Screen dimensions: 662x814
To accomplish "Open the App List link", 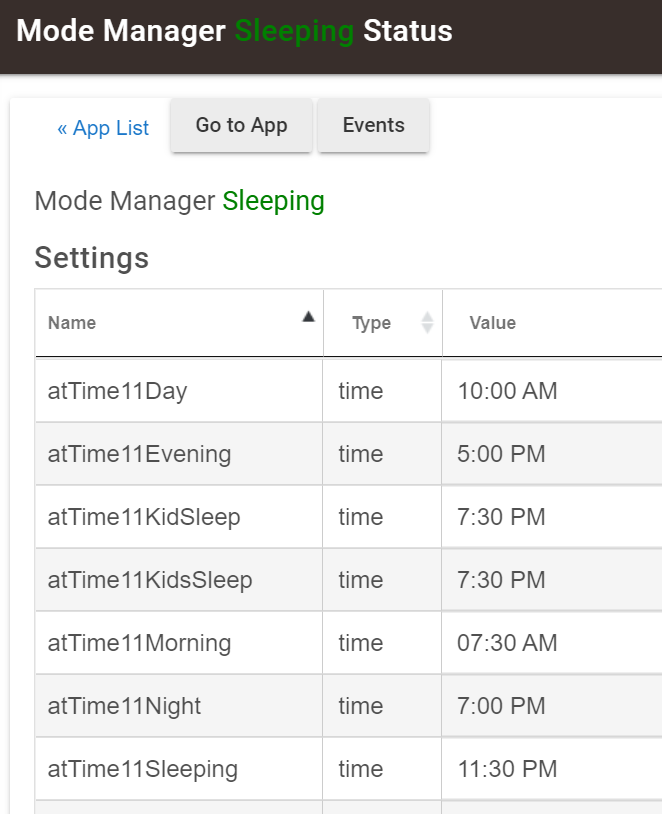I will tap(103, 128).
